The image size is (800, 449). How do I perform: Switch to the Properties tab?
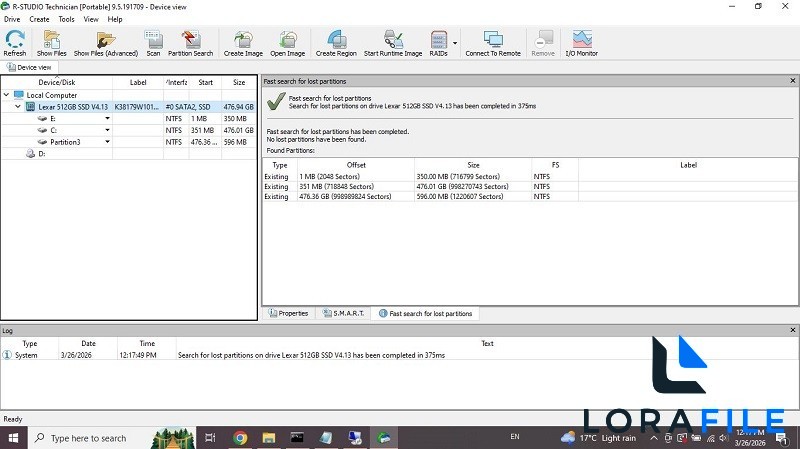(x=289, y=313)
